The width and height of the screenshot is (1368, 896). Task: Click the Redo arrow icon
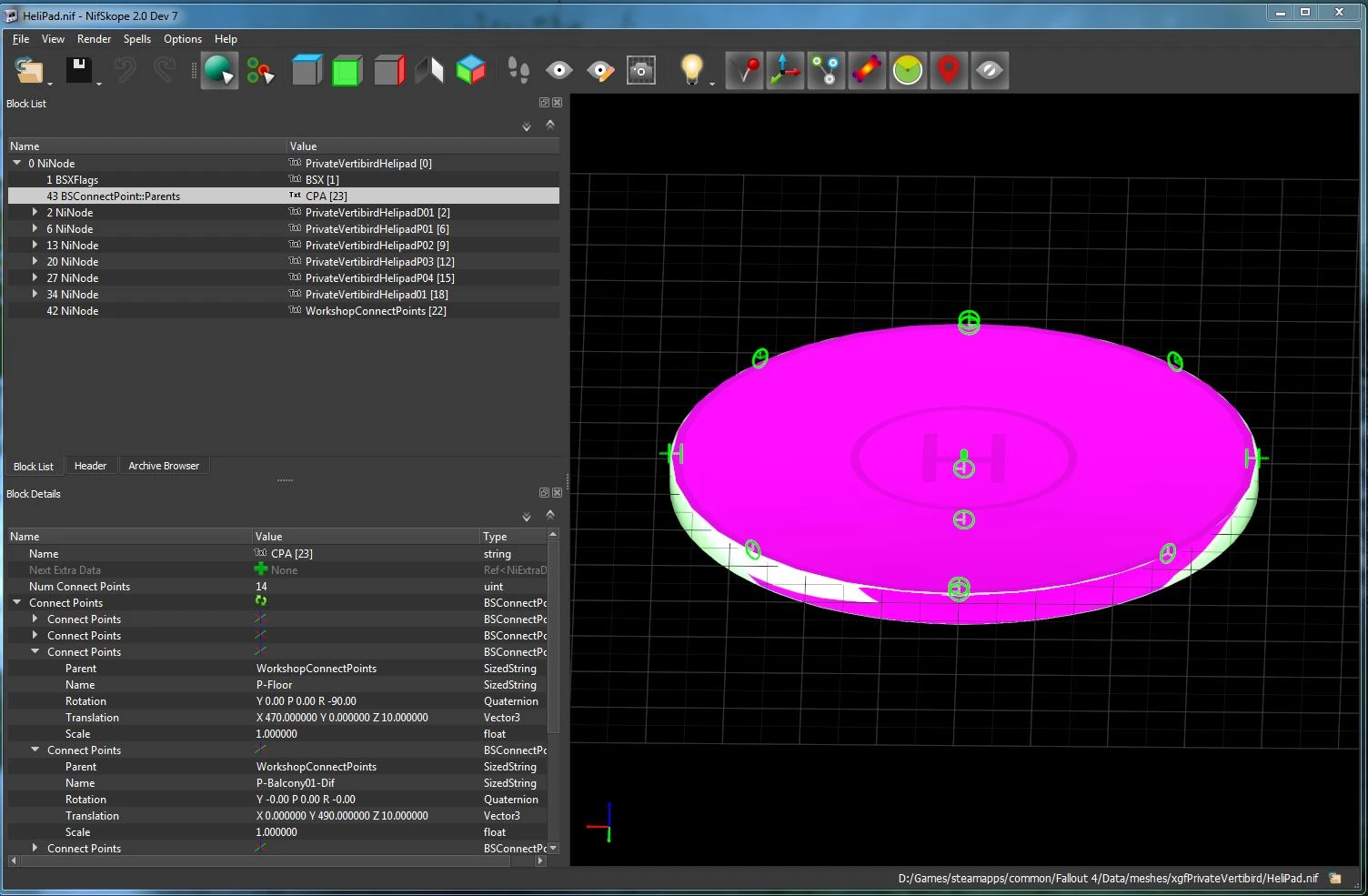click(165, 70)
